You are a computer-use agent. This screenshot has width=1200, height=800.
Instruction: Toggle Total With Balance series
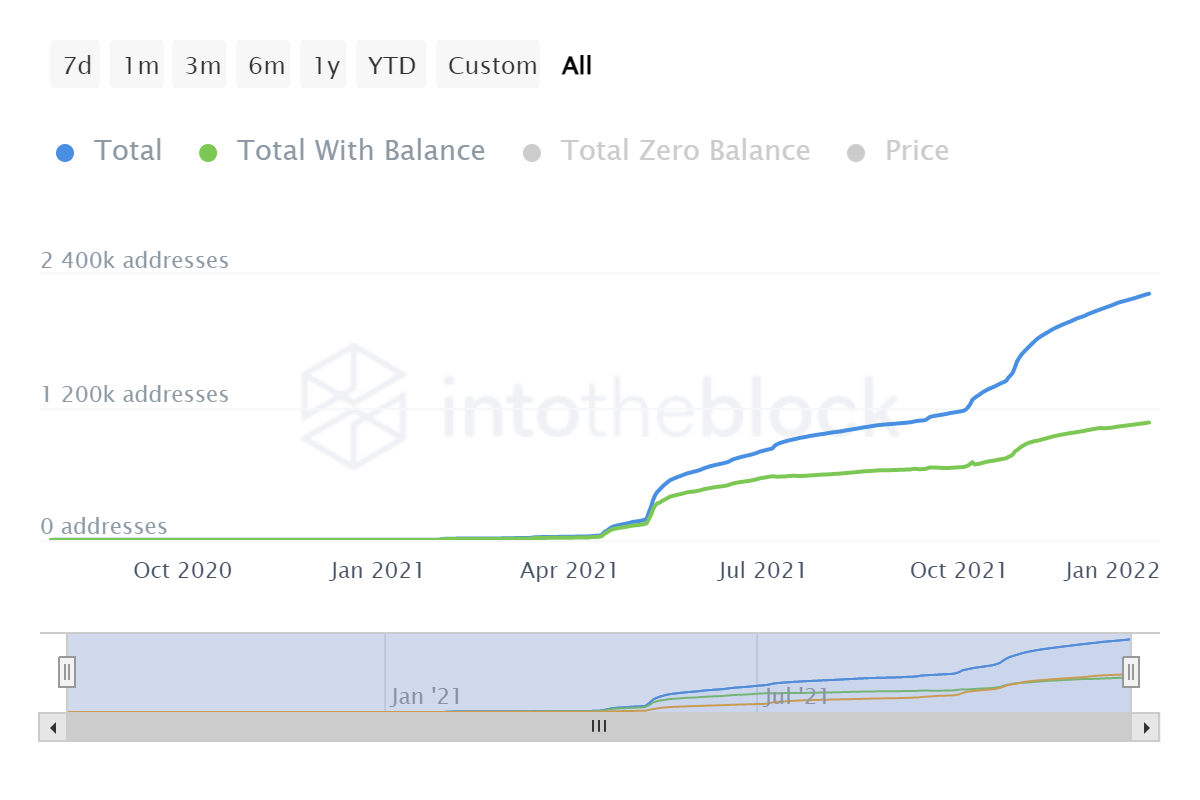tap(360, 151)
